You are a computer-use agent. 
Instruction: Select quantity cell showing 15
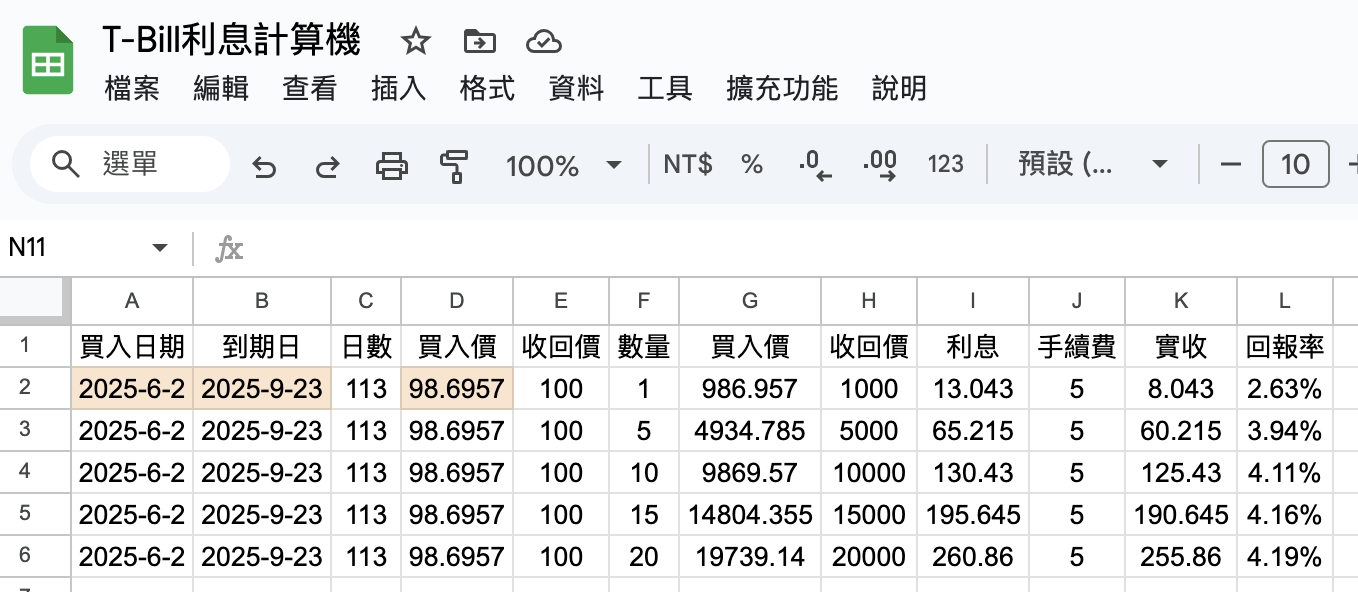coord(644,514)
